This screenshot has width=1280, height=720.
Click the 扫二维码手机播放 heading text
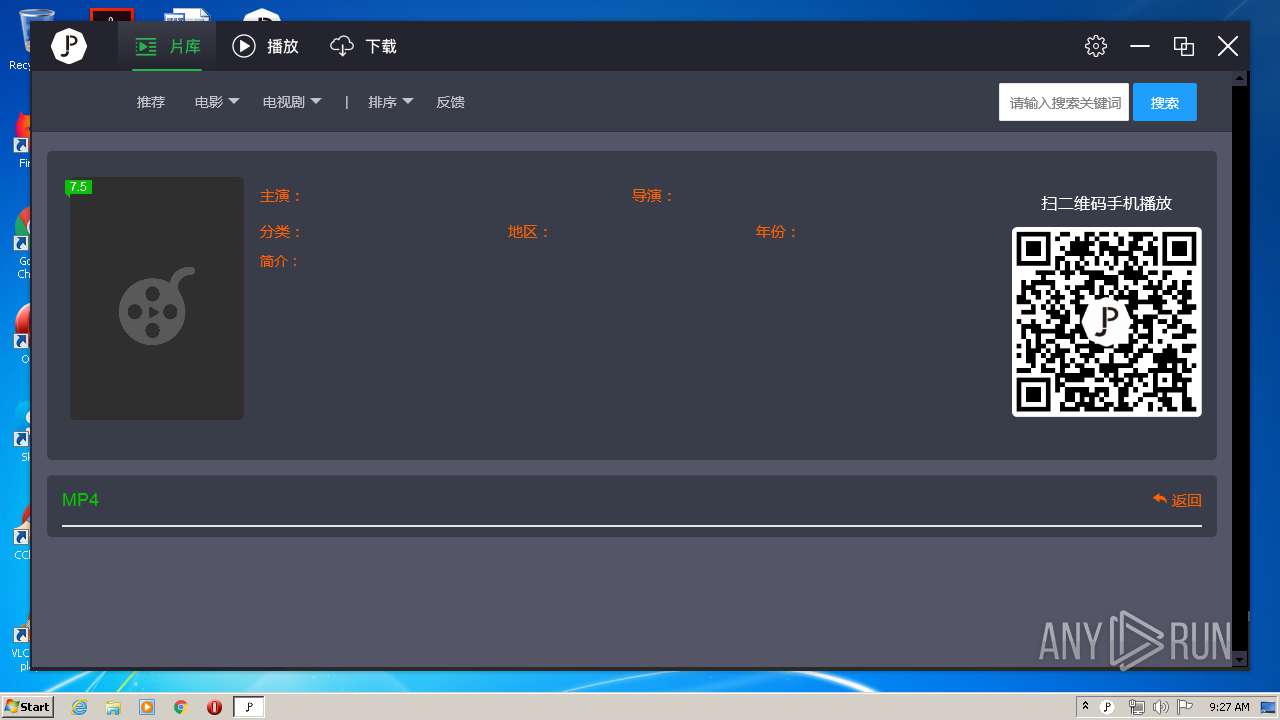click(x=1107, y=203)
